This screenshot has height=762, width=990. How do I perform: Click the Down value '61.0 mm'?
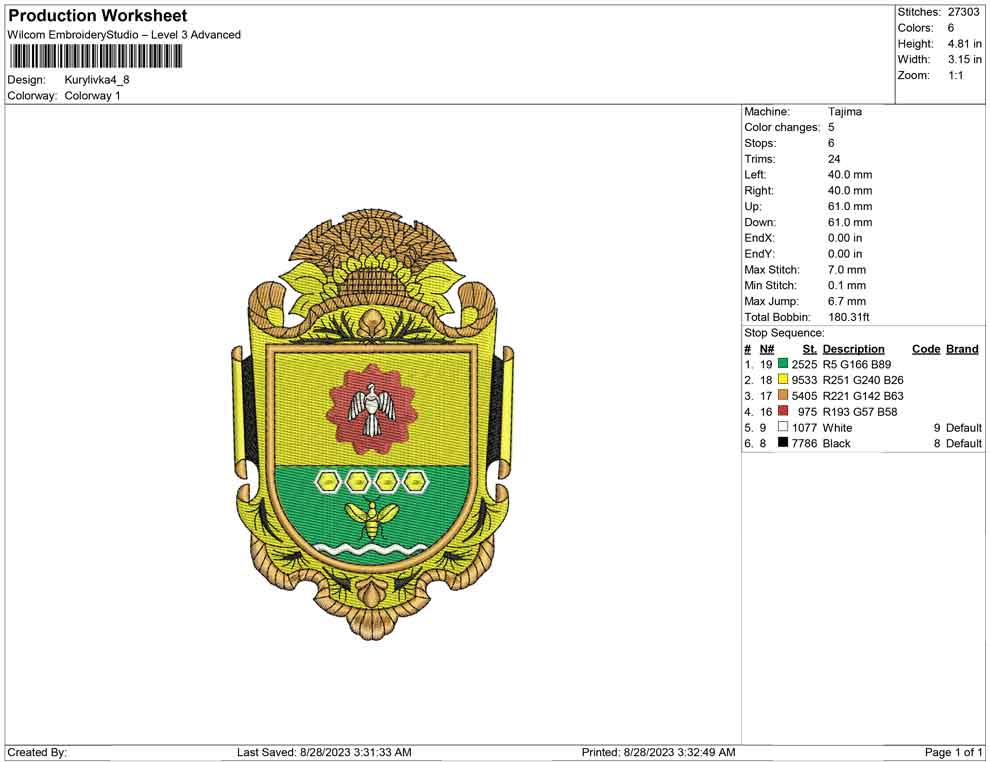850,222
